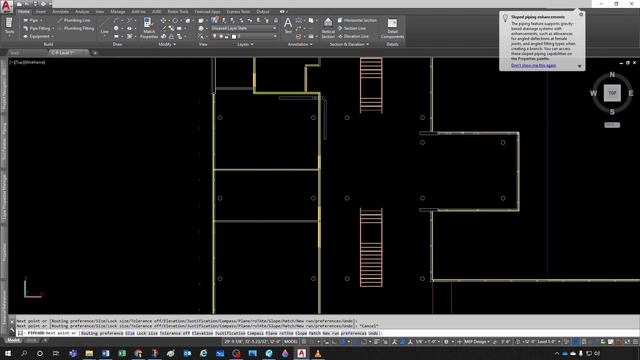Rotate view to West on ViewCube compass
This screenshot has width=640, height=360.
593,93
